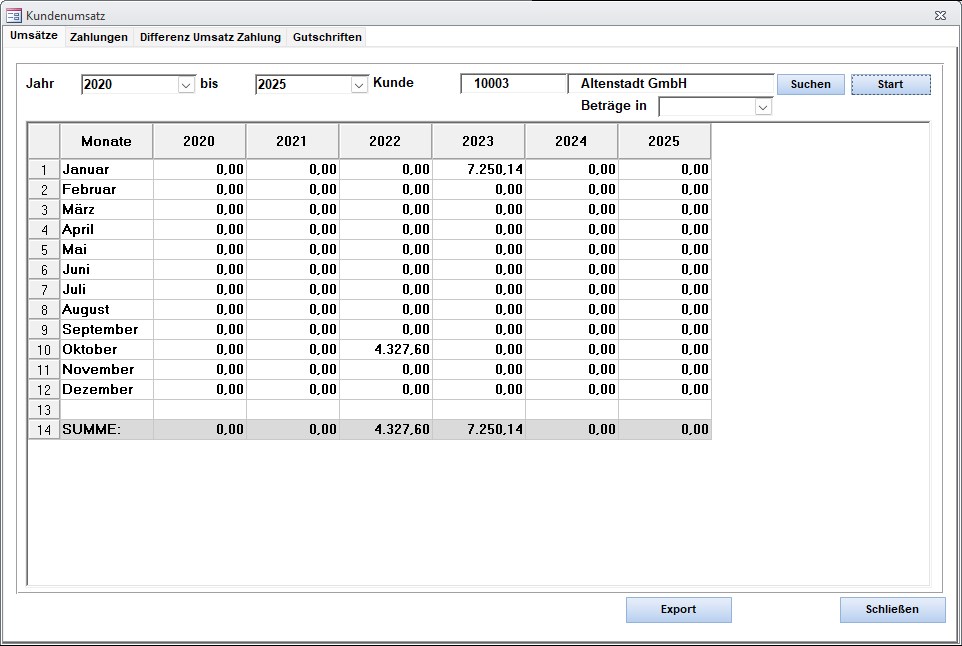Click the Altenstadt GmbH customer name field
The image size is (962, 646).
(x=670, y=84)
